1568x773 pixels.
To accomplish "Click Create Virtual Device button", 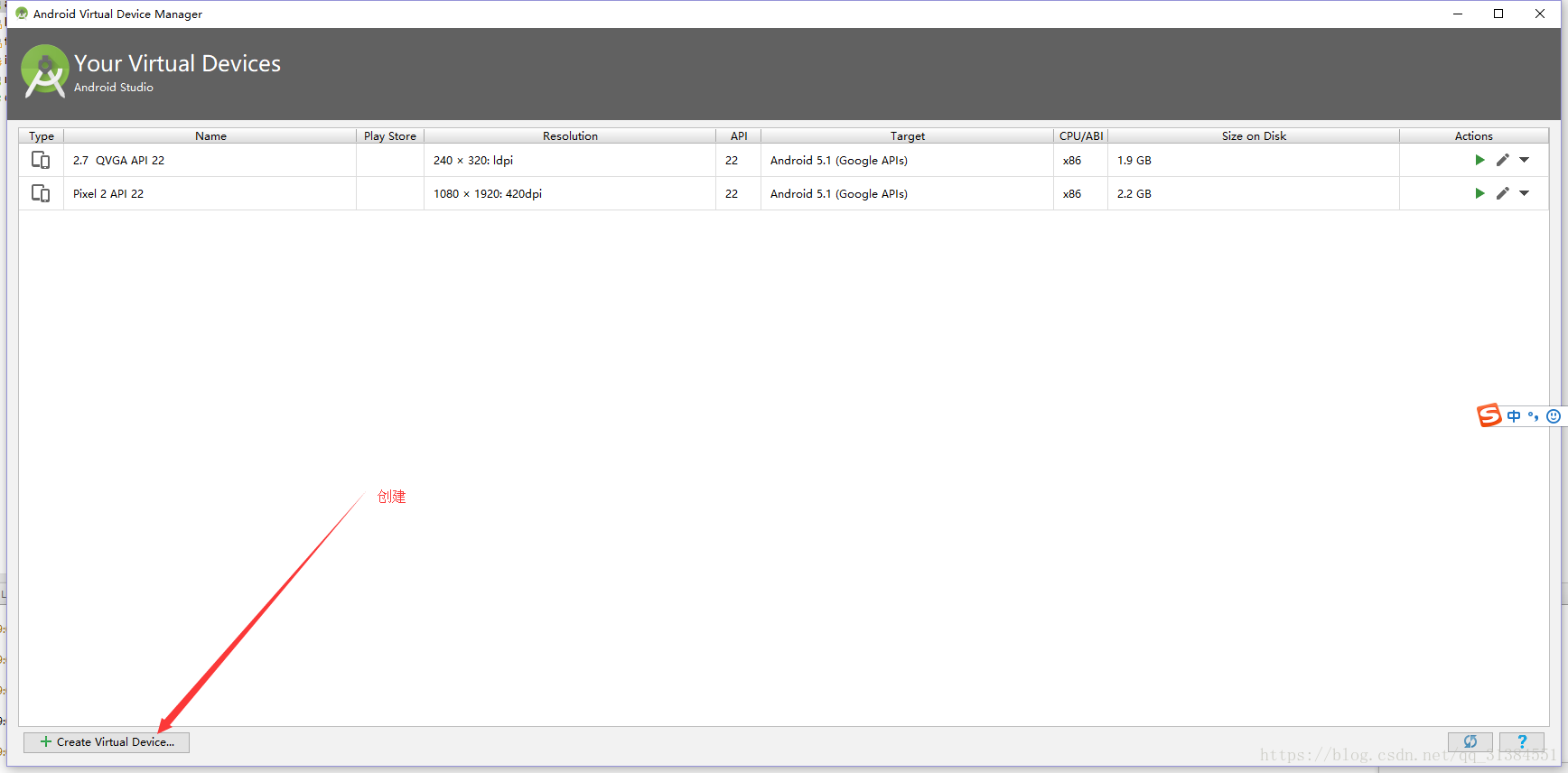I will tap(107, 742).
